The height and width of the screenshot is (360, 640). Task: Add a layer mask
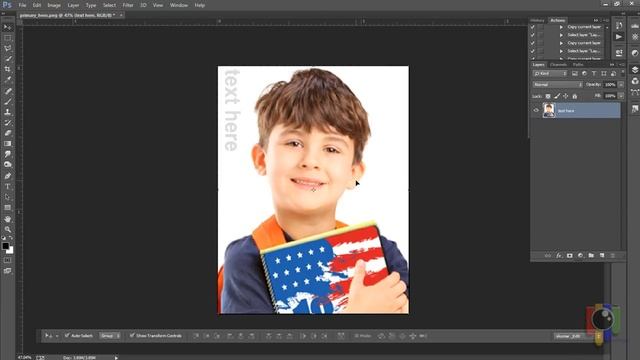pos(569,256)
